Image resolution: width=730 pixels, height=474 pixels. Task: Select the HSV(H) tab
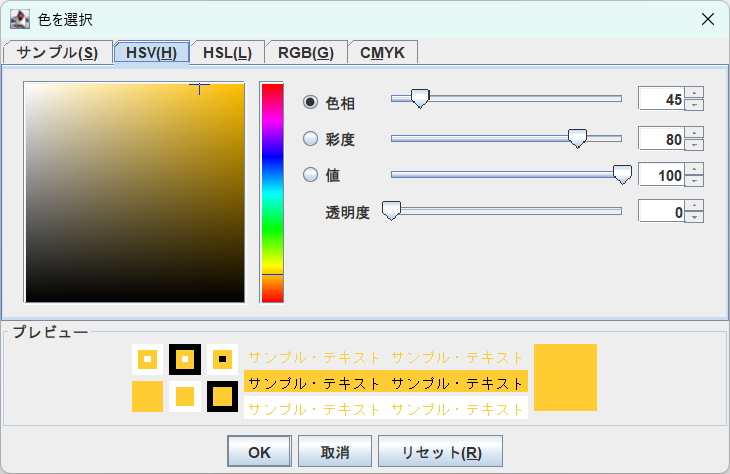click(x=151, y=52)
